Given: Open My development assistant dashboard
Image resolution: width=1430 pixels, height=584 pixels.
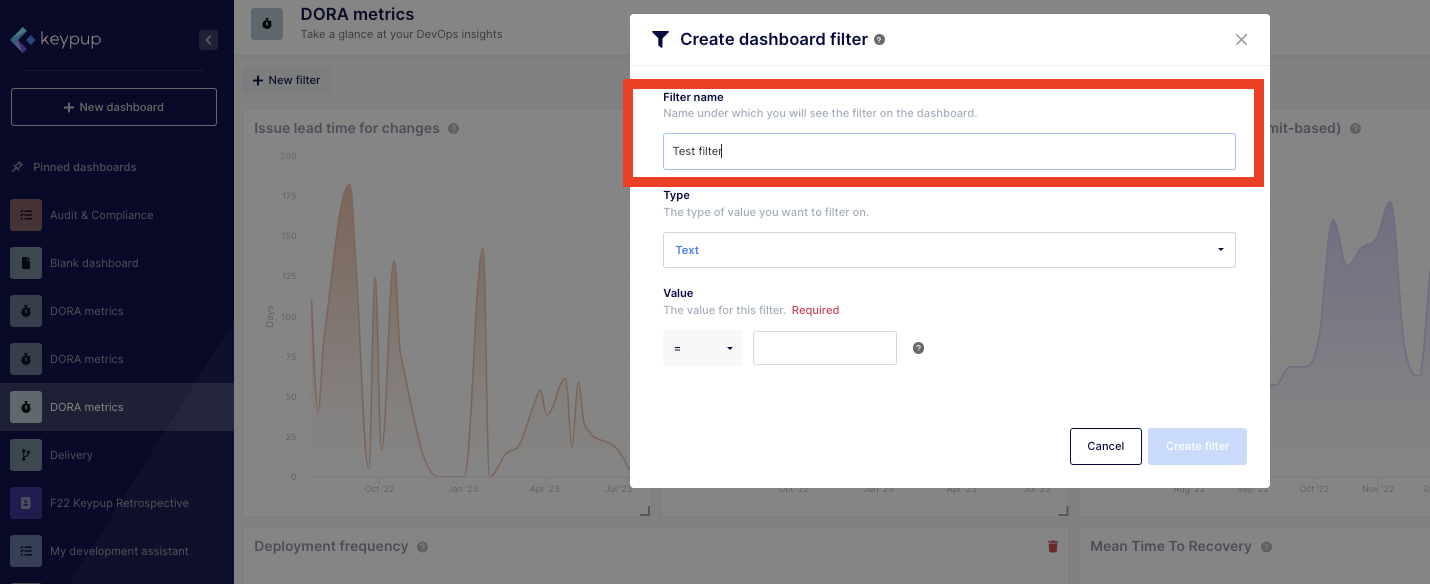Looking at the screenshot, I should pyautogui.click(x=118, y=551).
